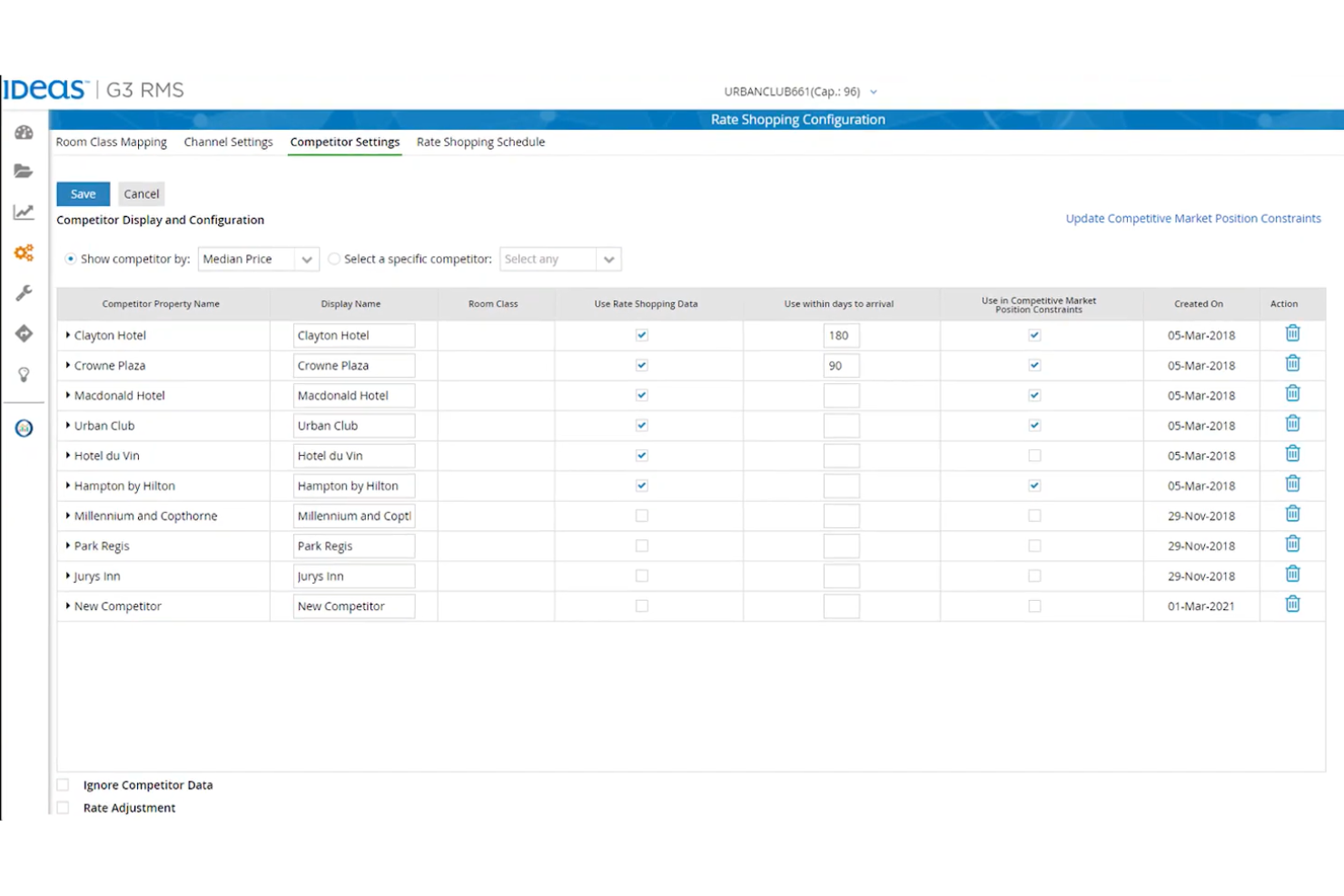Image resolution: width=1344 pixels, height=896 pixels.
Task: Expand the Jurys Inn row
Action: click(x=68, y=576)
